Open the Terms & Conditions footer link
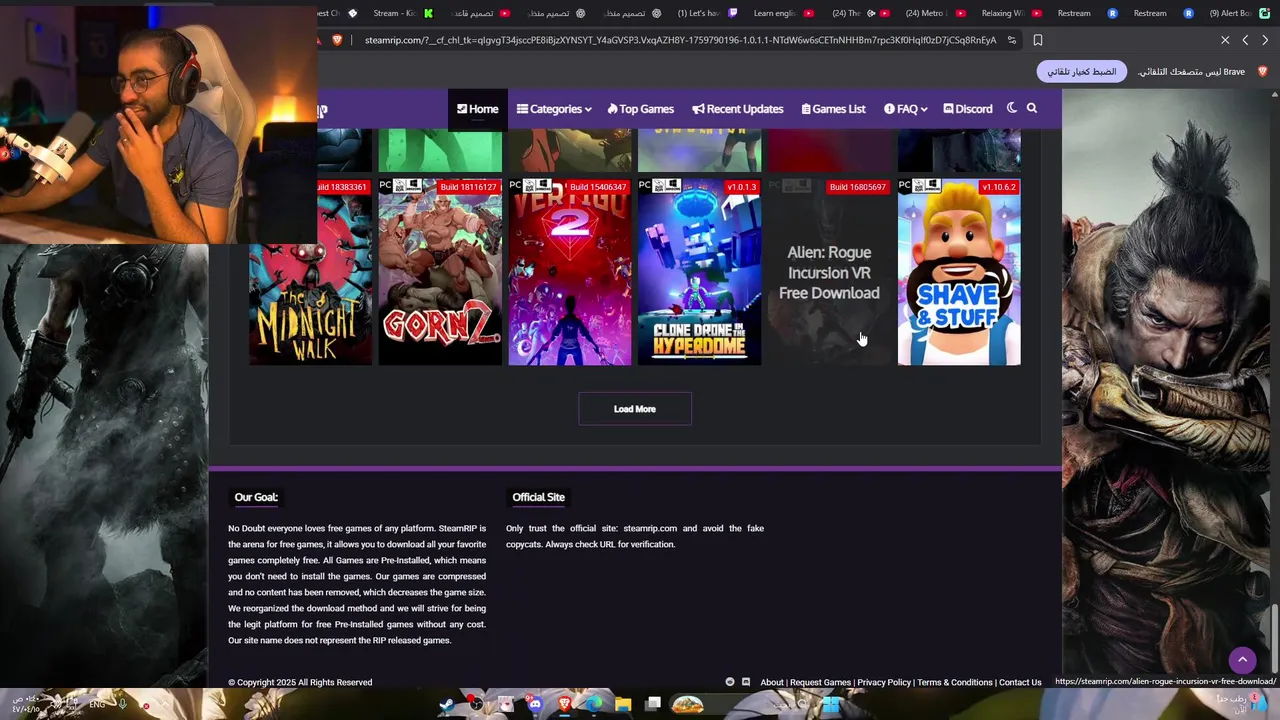The height and width of the screenshot is (720, 1280). click(955, 682)
